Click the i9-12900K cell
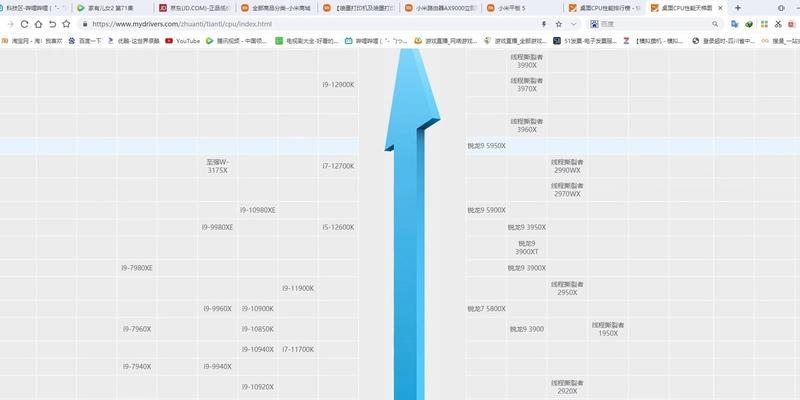800x400 pixels. pos(338,85)
